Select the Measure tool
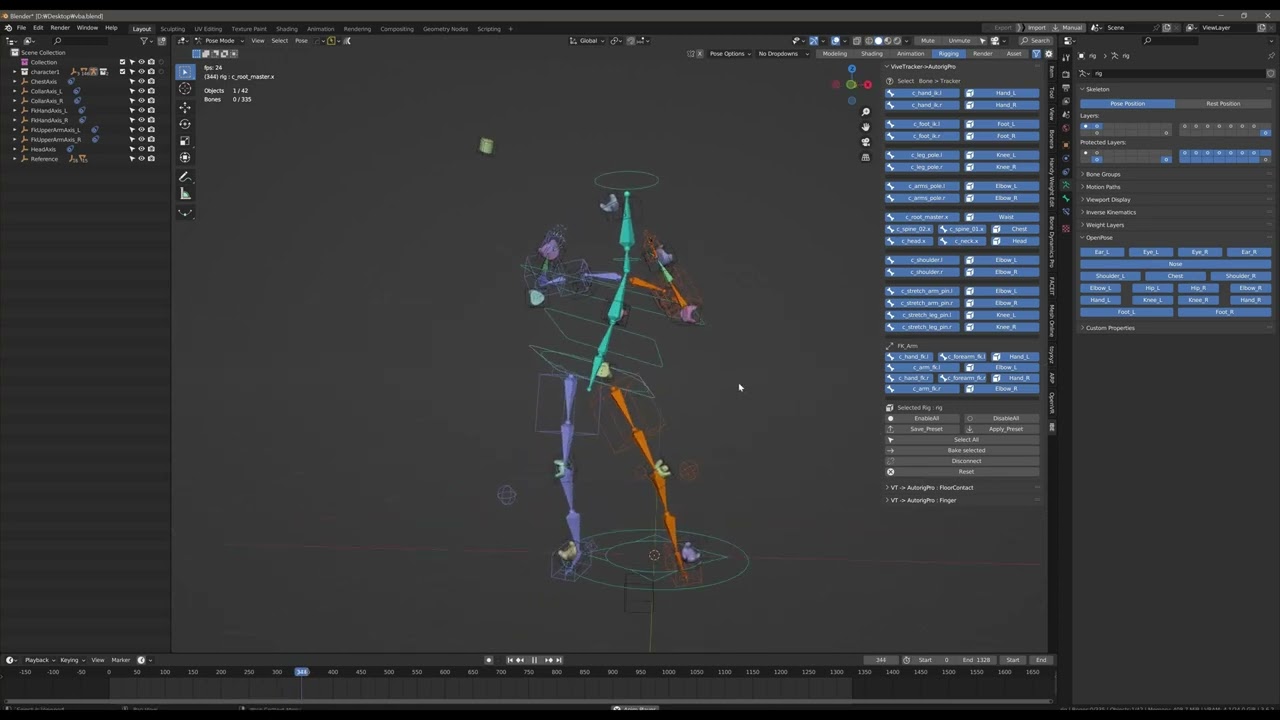This screenshot has width=1280, height=720. tap(185, 194)
